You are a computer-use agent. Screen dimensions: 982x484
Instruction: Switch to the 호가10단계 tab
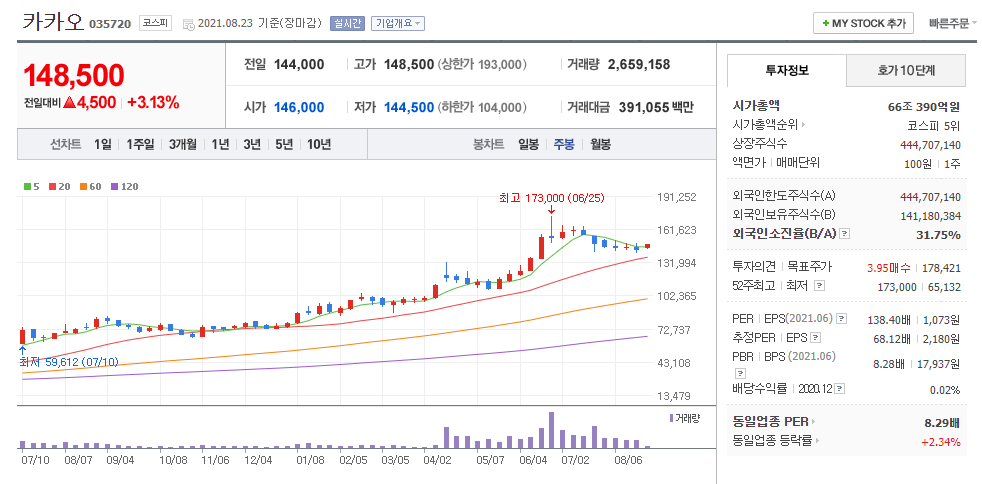(906, 71)
